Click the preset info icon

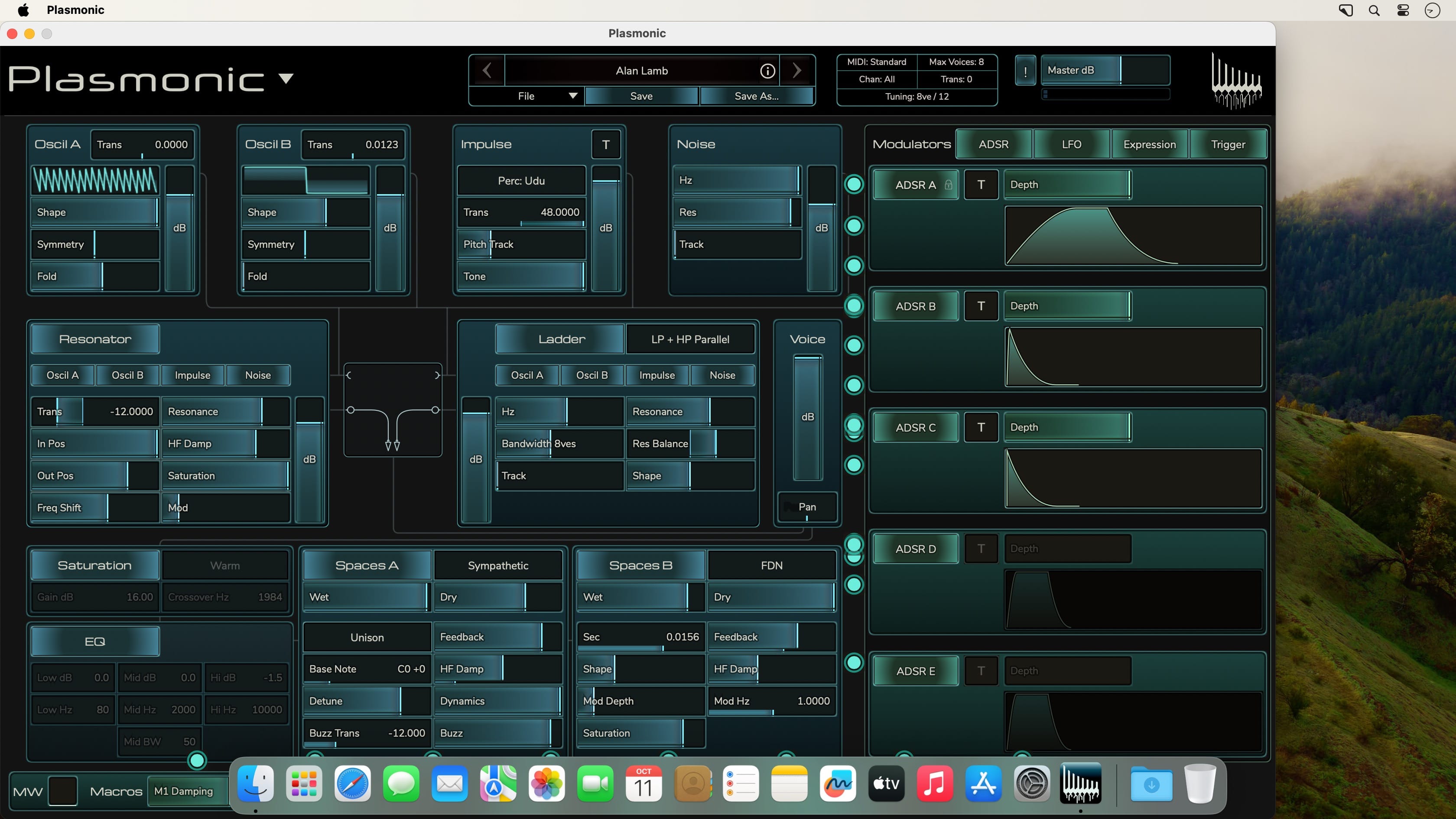coord(767,71)
